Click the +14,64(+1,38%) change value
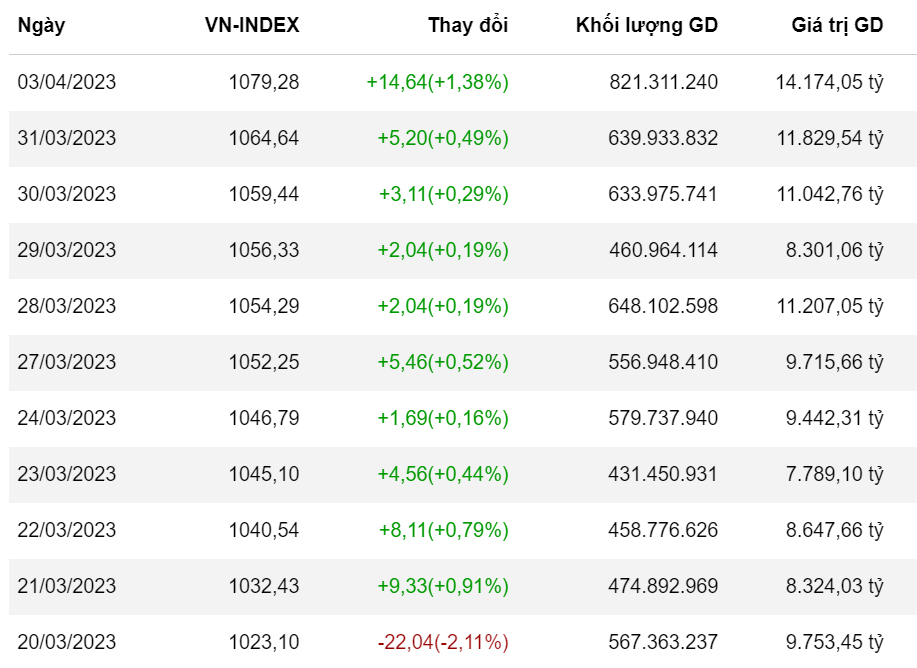917x668 pixels. pos(437,82)
